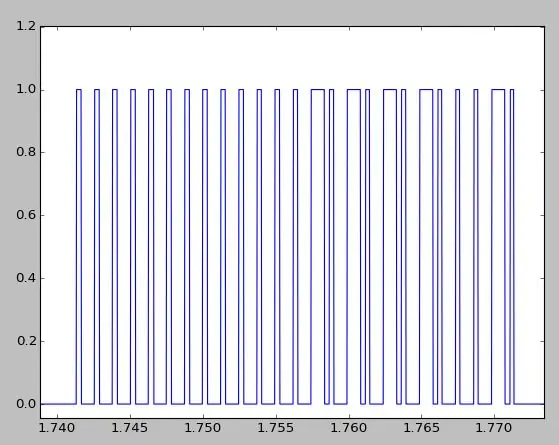559x445 pixels.
Task: Click the 0.2 y-axis tick label
Action: [26, 341]
